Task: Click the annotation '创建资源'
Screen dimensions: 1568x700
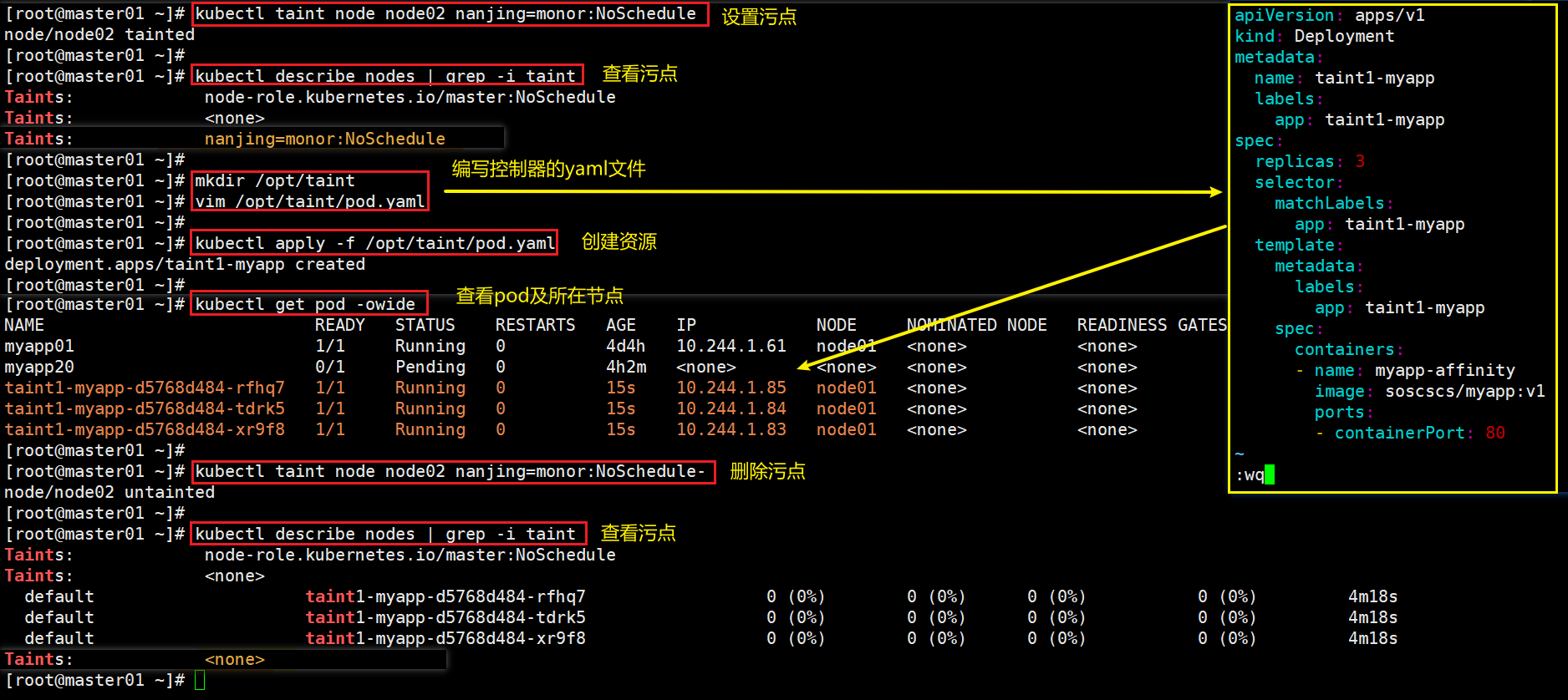Action: pos(619,241)
